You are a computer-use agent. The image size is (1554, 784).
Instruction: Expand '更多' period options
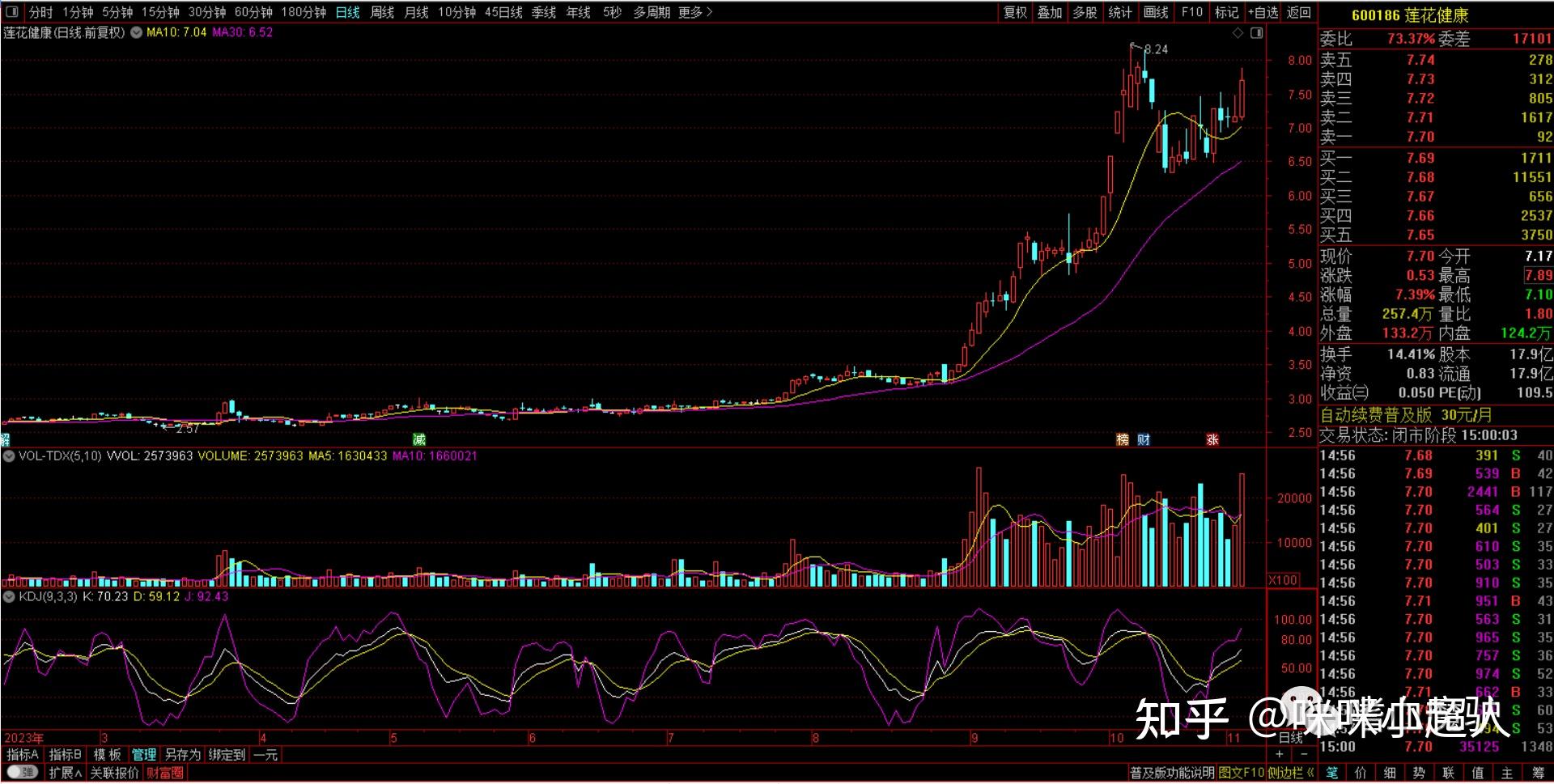click(x=695, y=12)
